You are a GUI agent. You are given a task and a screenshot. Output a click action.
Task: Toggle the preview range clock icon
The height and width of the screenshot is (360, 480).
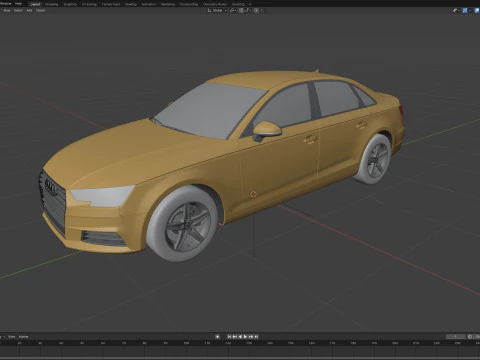[x=470, y=337]
